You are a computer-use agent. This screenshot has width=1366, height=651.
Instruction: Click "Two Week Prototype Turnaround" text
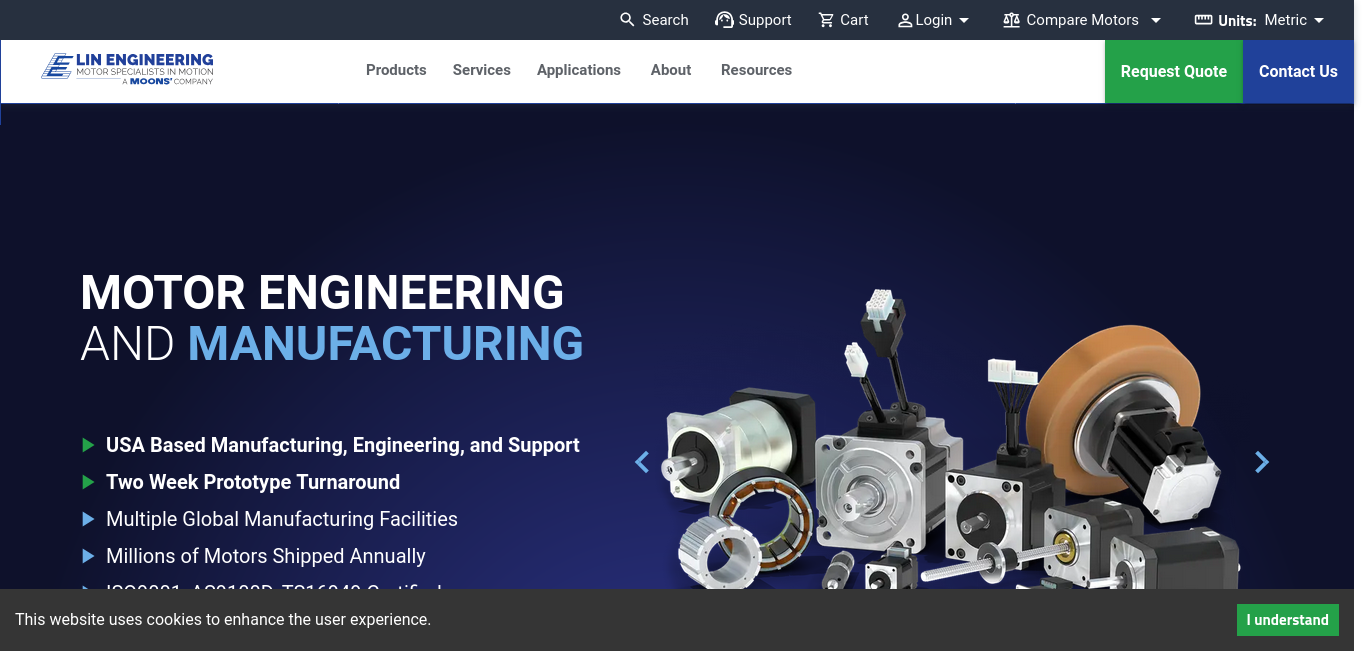pyautogui.click(x=253, y=482)
